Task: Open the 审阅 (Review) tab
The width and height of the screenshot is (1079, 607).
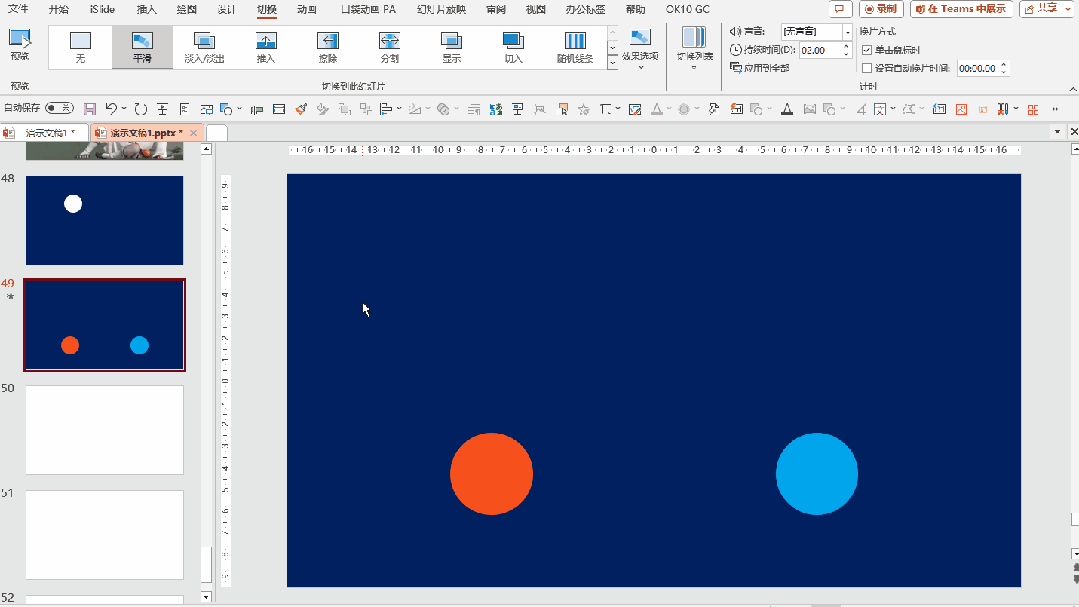Action: (x=495, y=9)
